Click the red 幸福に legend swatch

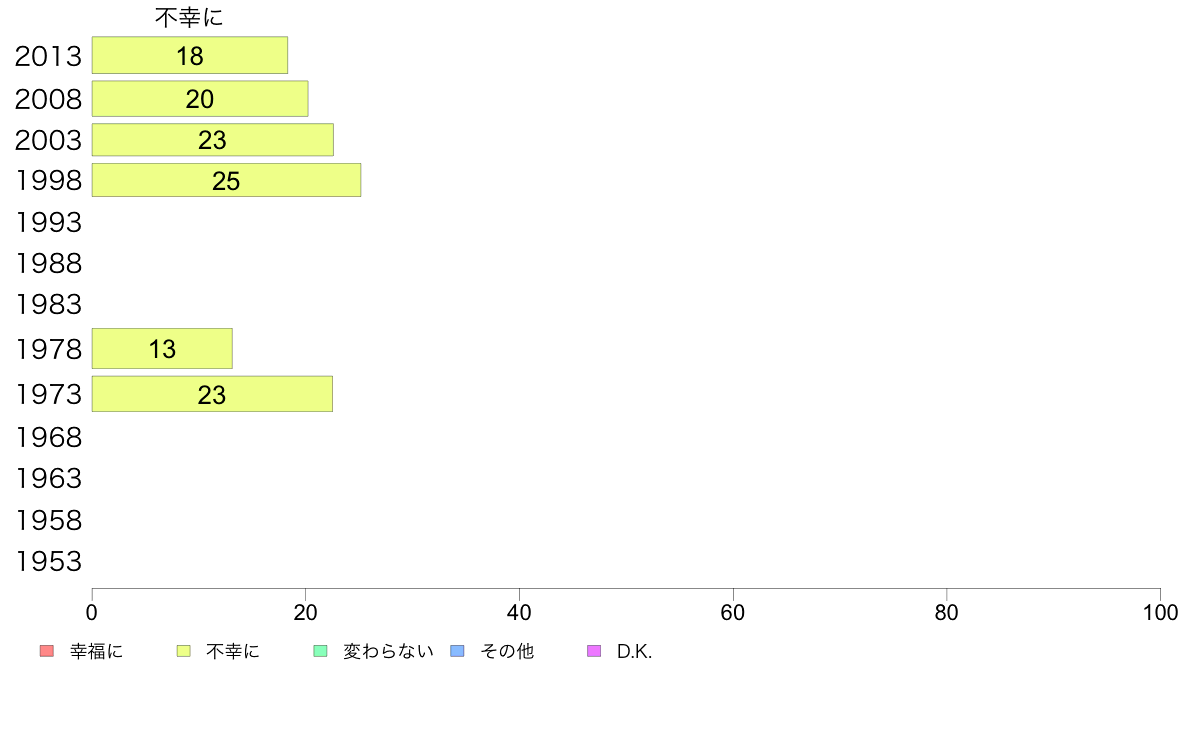coord(47,651)
